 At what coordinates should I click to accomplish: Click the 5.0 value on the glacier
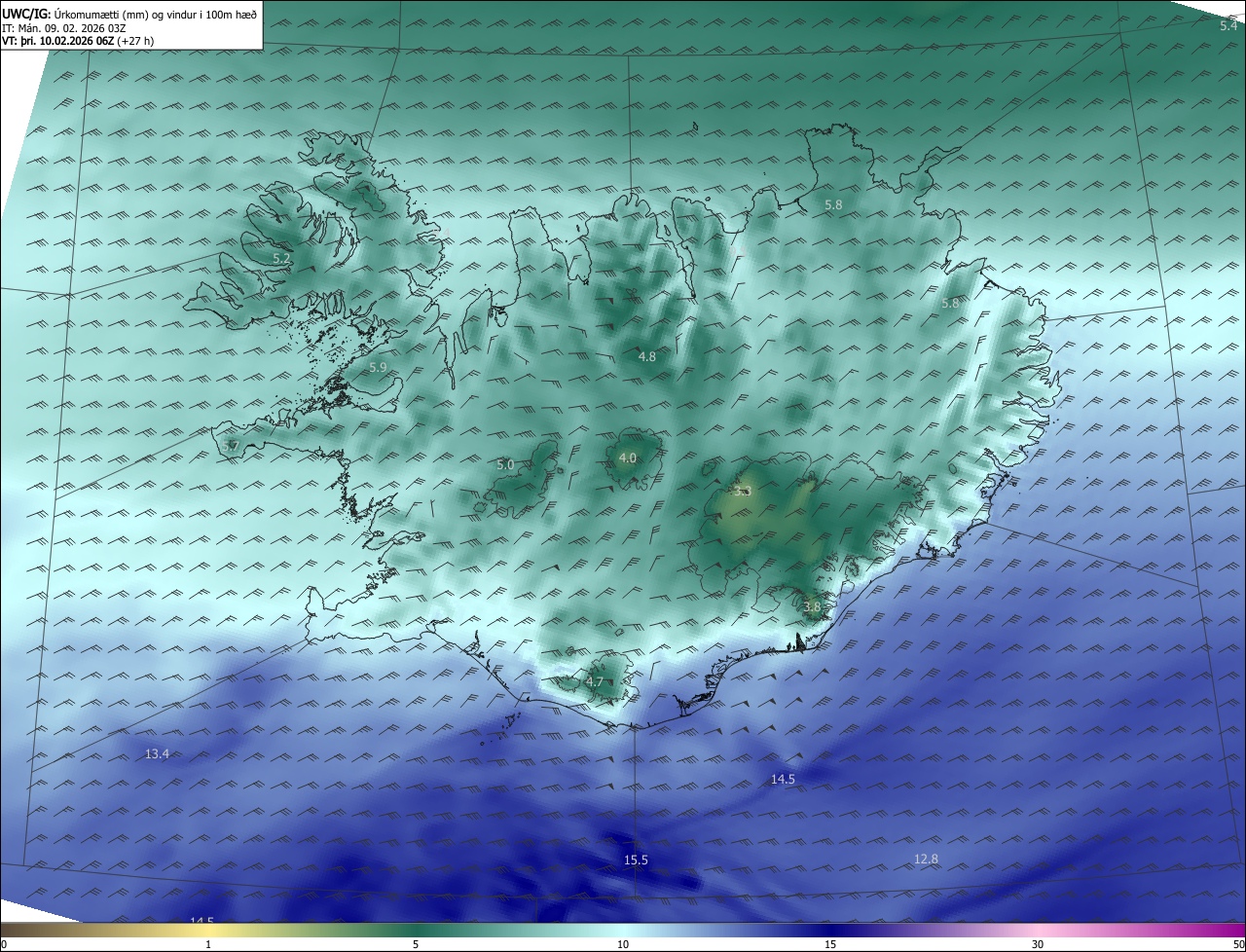coord(505,465)
